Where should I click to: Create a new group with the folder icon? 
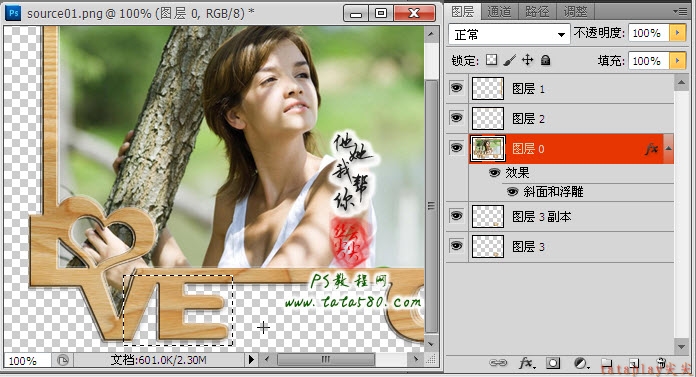[x=607, y=363]
